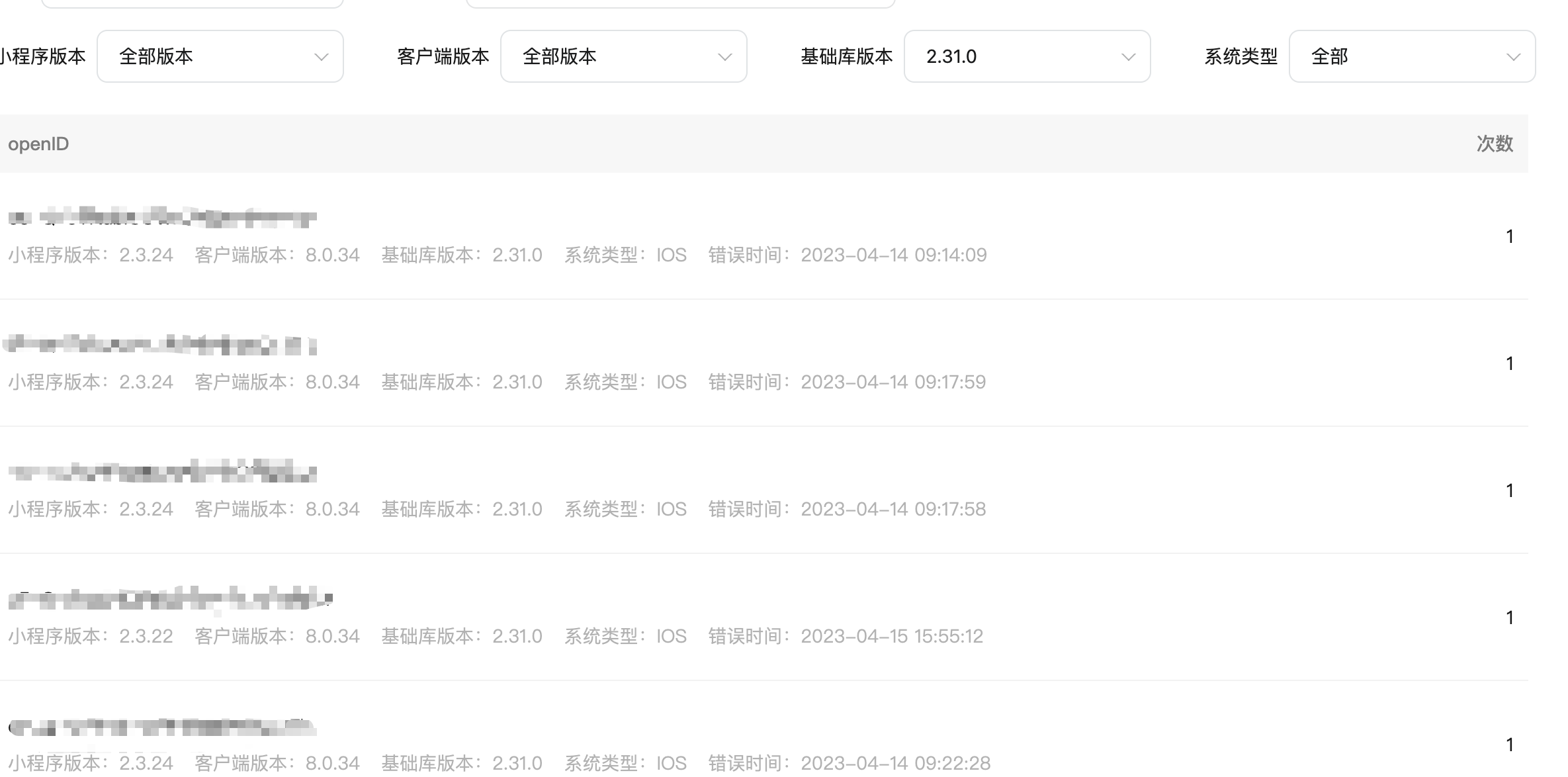The width and height of the screenshot is (1568, 777).
Task: Click error time 2023-04-14 09:14:09
Action: coord(893,255)
